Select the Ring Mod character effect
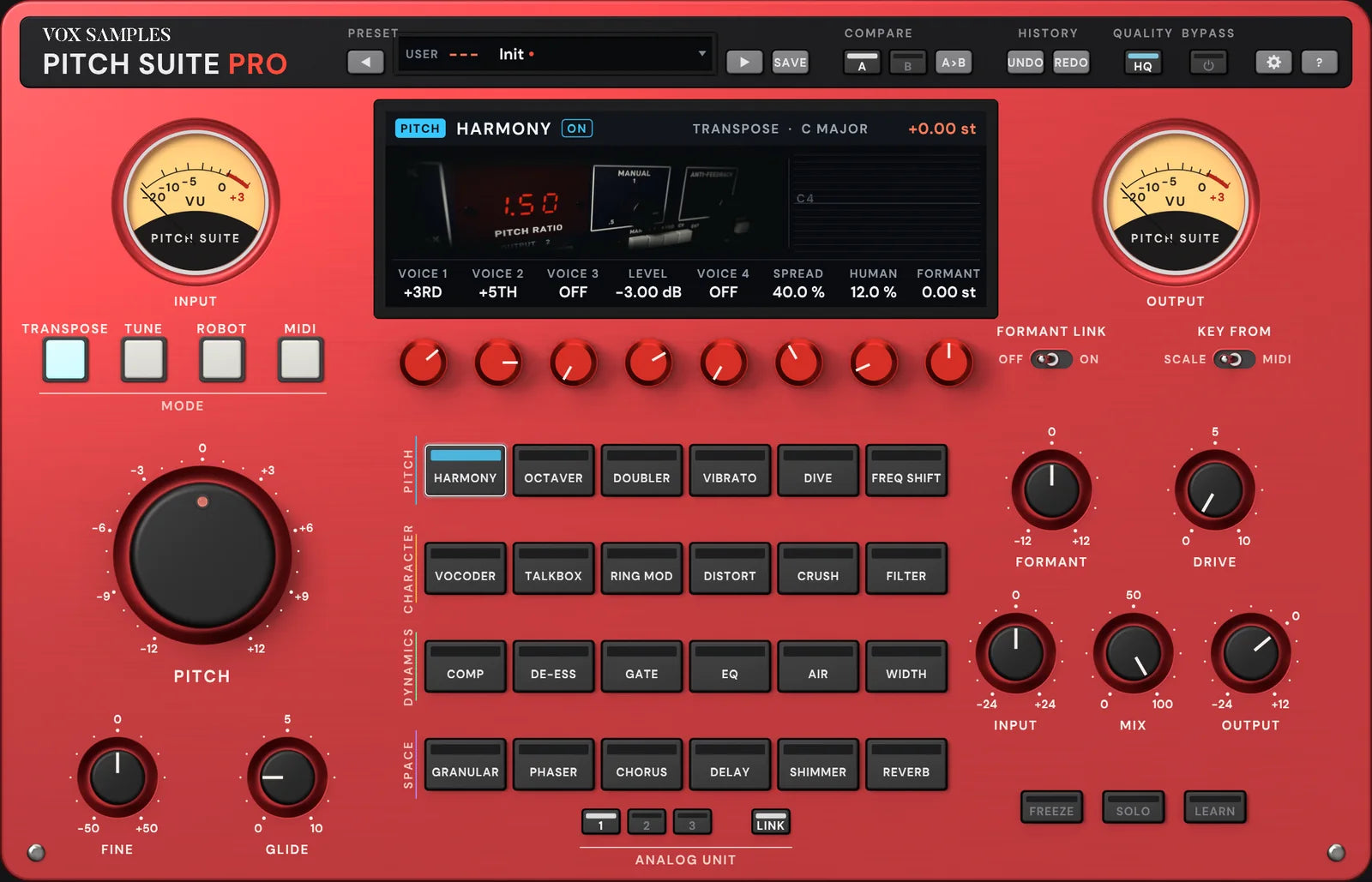The image size is (1372, 882). [641, 567]
